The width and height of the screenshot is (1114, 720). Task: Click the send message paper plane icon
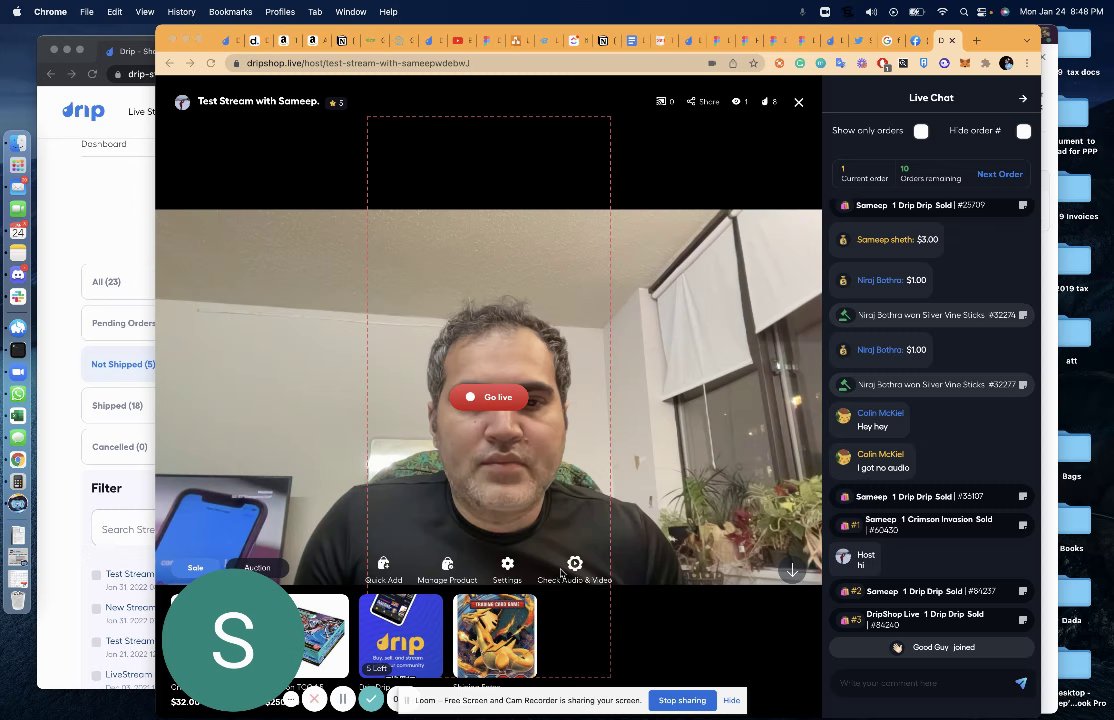1021,683
